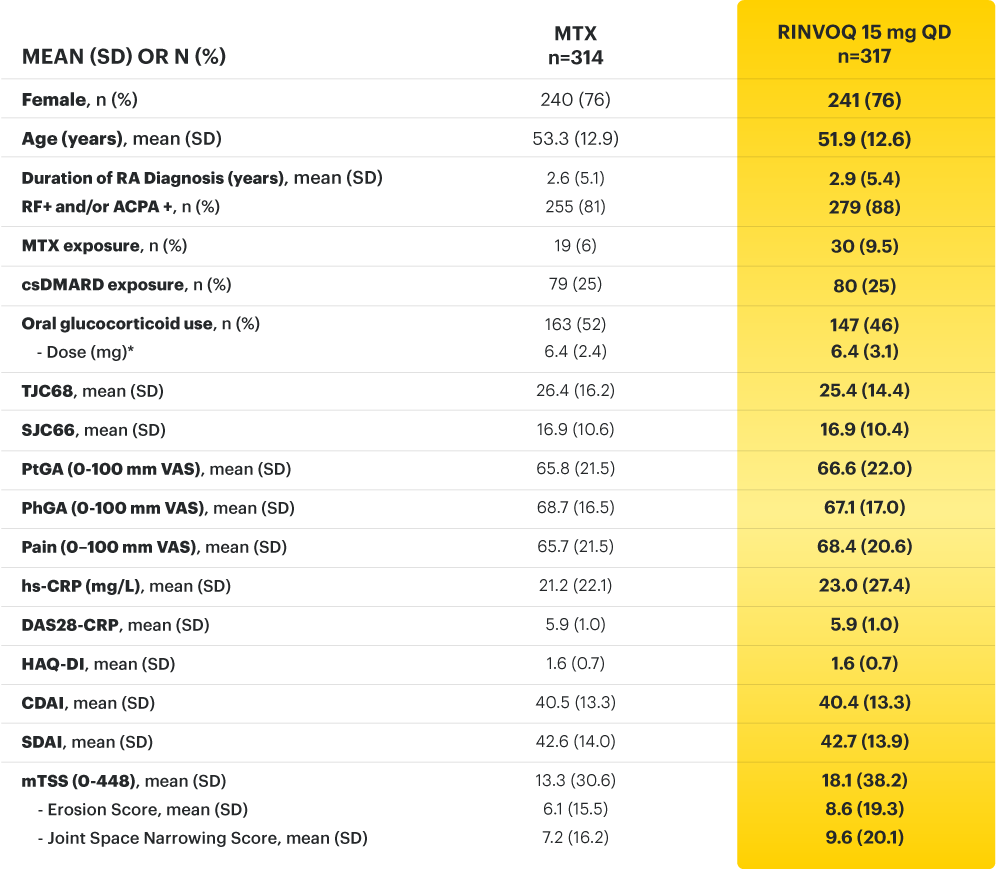The image size is (1000, 869).
Task: Select the value '2.9 (5.4)'
Action: tap(864, 179)
